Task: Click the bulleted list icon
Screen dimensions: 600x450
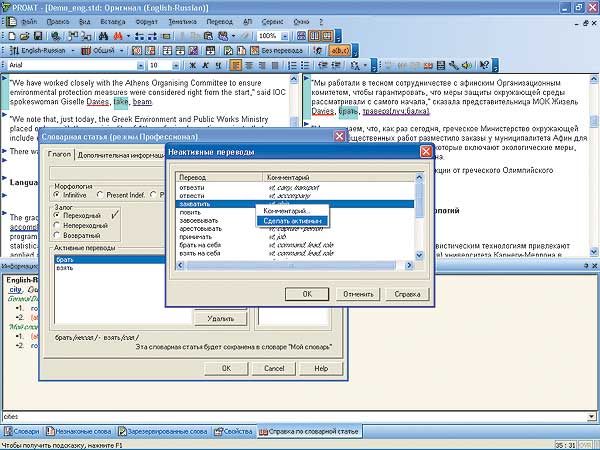Action: 305,65
